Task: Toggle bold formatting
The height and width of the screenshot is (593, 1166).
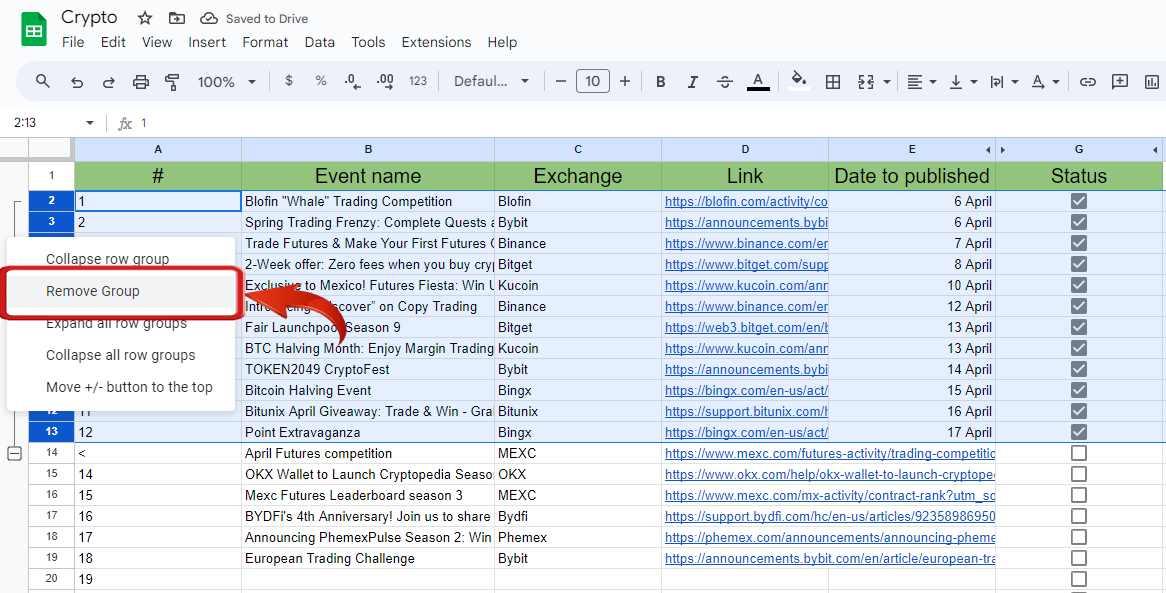Action: click(660, 82)
